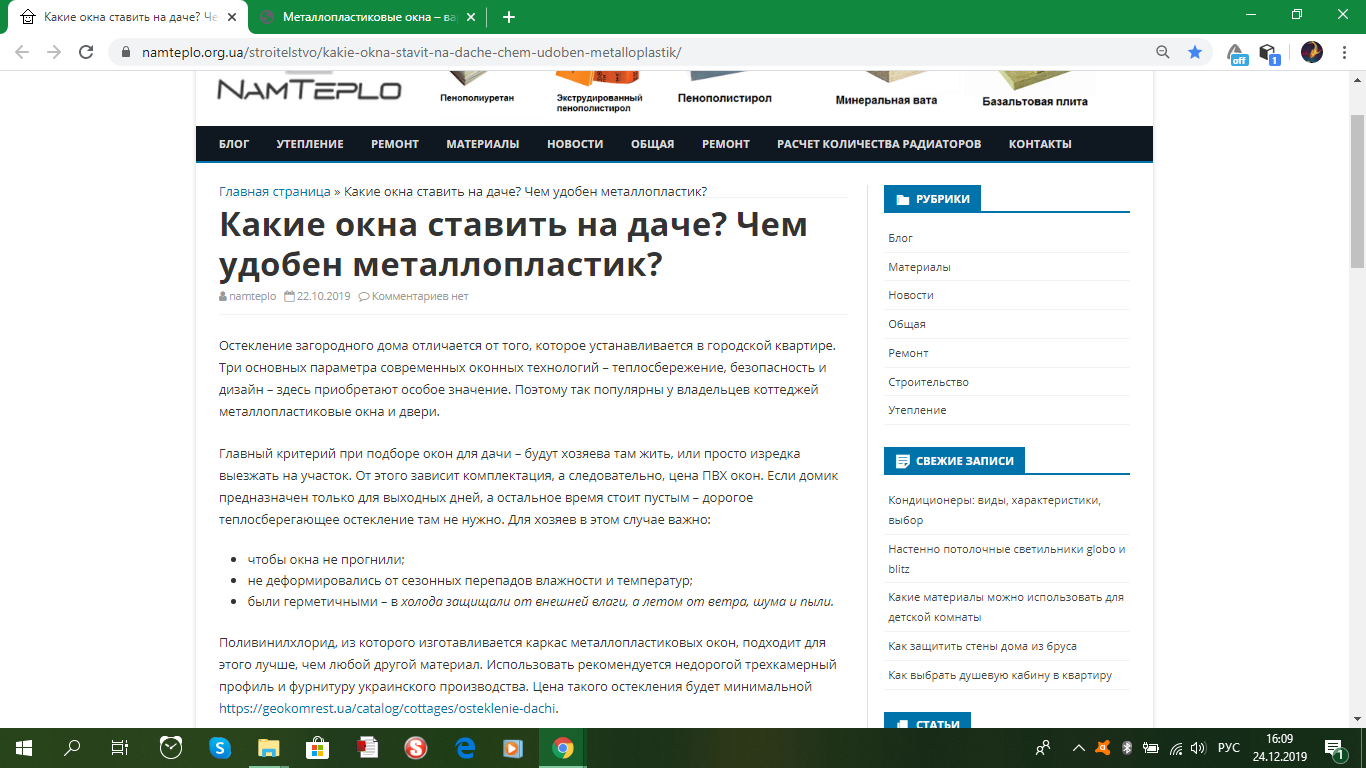The width and height of the screenshot is (1366, 768).
Task: Open post Как защитить стены дома из бруса
Action: 982,646
